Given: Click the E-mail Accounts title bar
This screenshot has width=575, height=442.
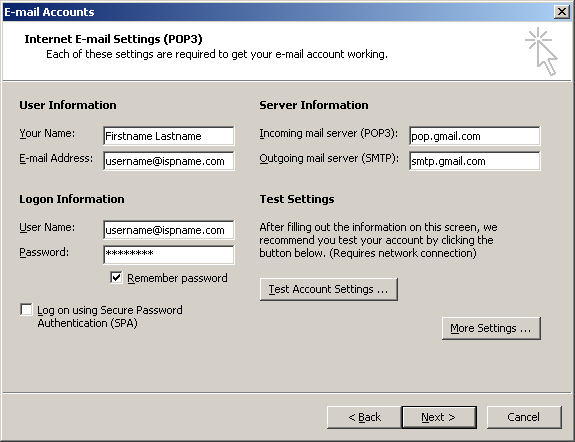Looking at the screenshot, I should pyautogui.click(x=279, y=12).
